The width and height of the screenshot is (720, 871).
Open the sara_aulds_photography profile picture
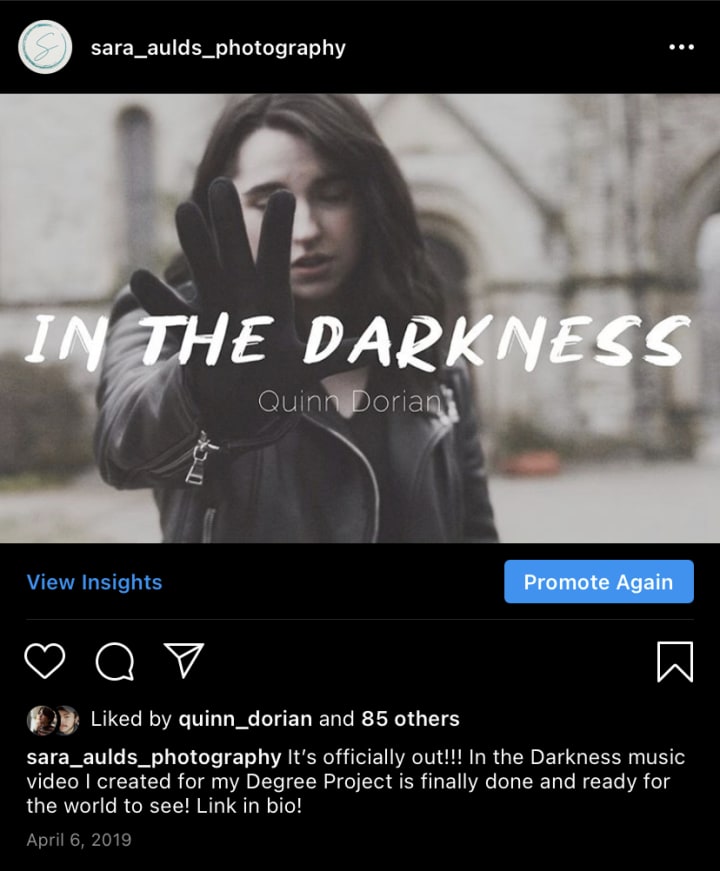(x=45, y=47)
